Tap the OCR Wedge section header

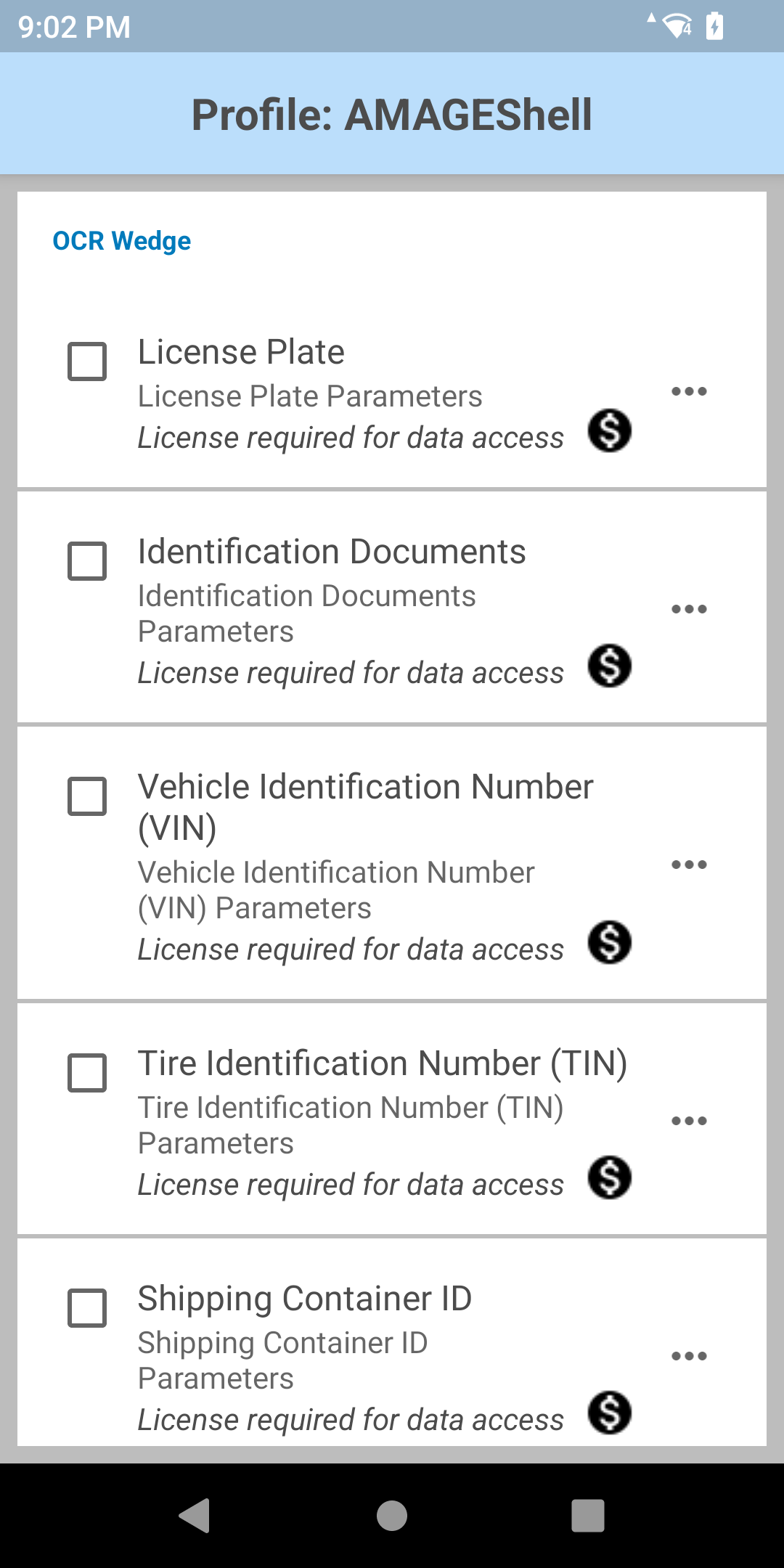pyautogui.click(x=122, y=241)
